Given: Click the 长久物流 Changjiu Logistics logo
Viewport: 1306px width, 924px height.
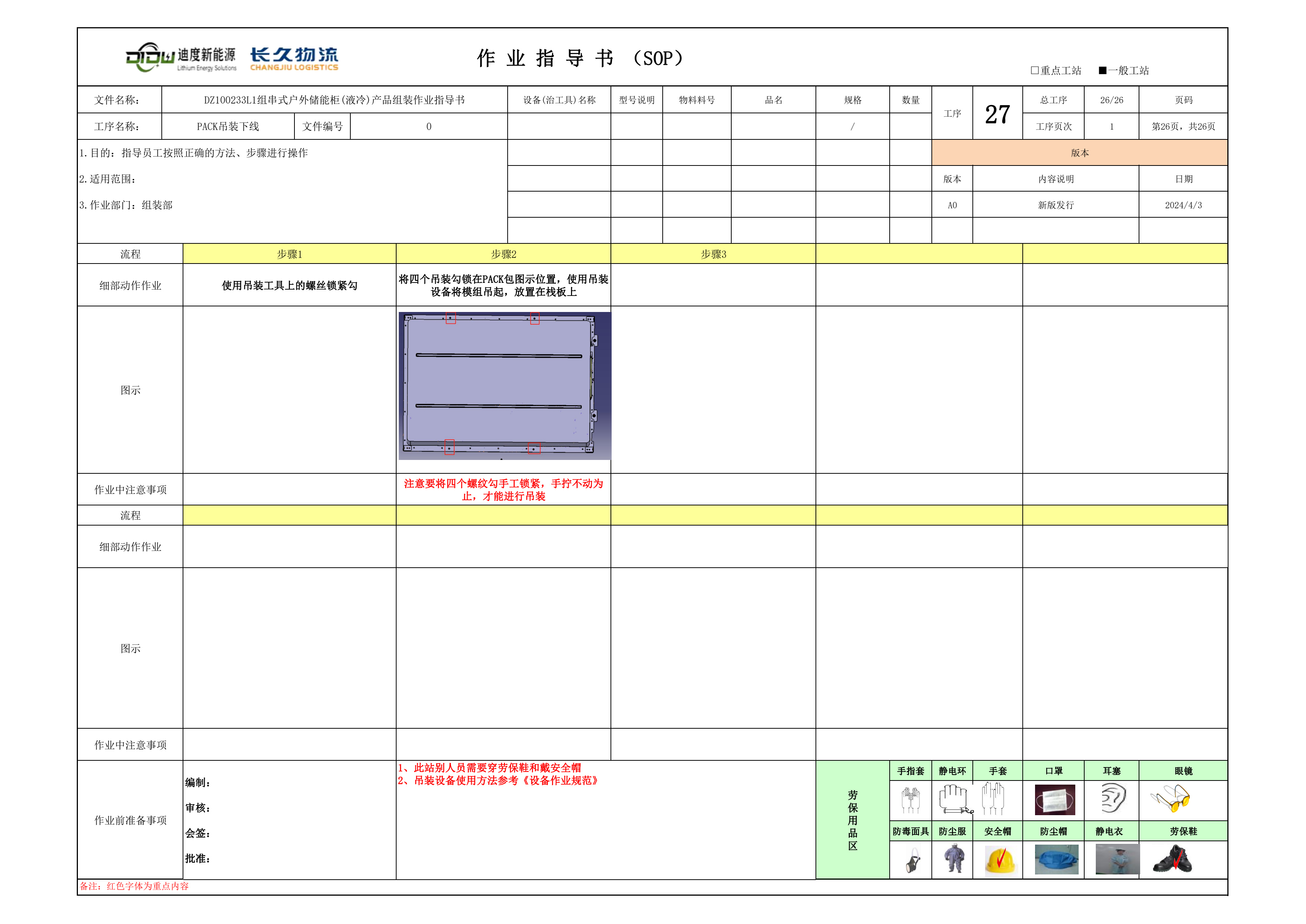Looking at the screenshot, I should point(294,59).
